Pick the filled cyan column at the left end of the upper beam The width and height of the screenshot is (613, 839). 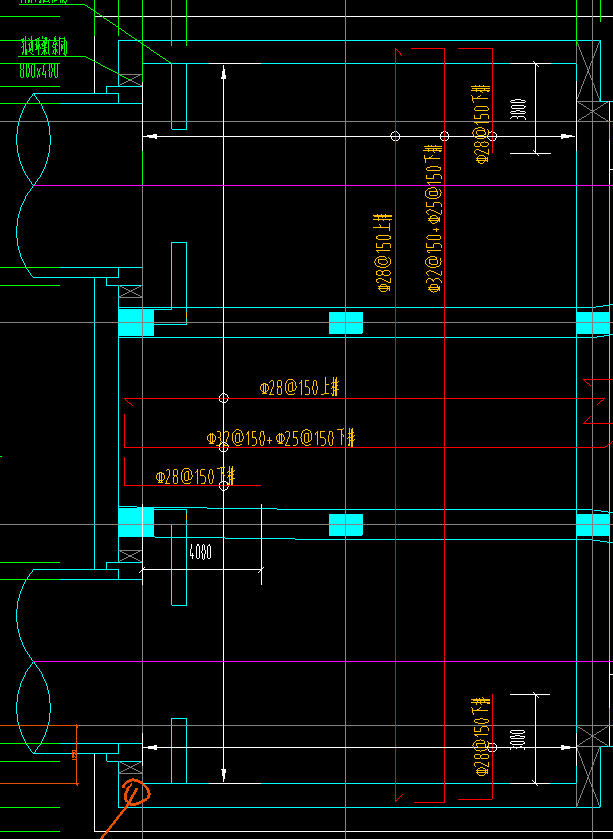136,322
